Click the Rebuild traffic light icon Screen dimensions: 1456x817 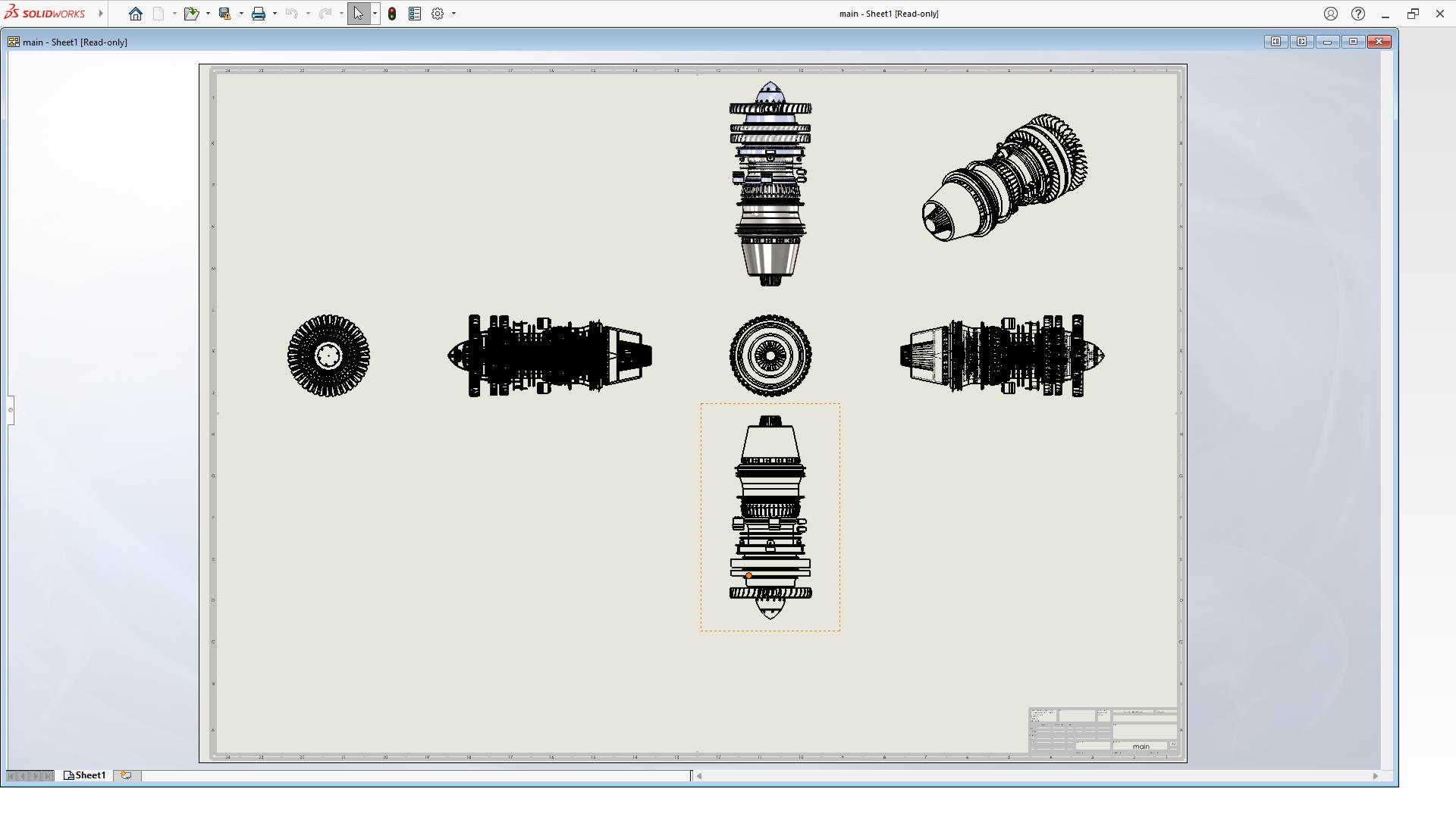[392, 14]
